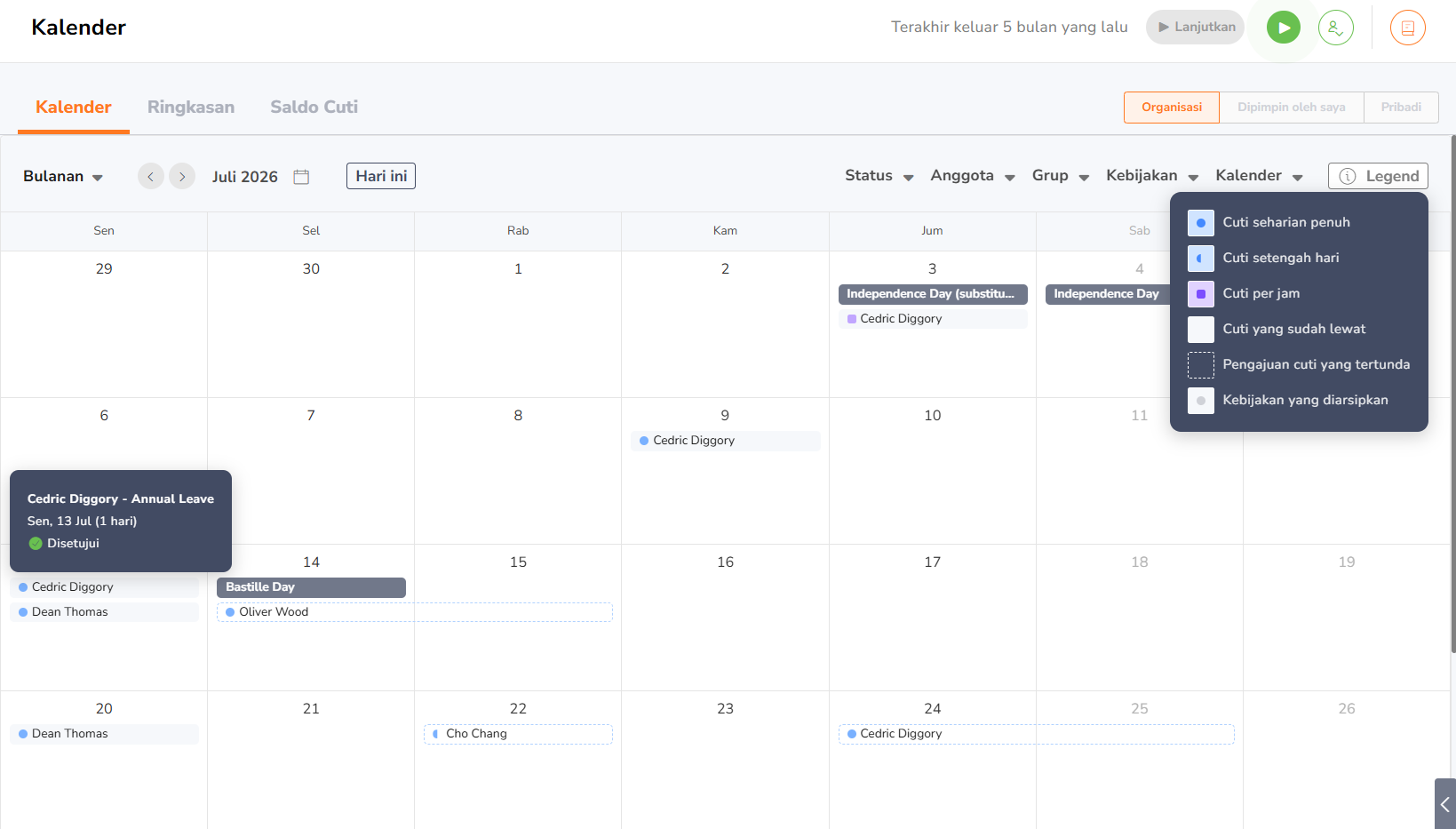Viewport: 1456px width, 829px height.
Task: Click the page vertical scrollbar
Action: click(1452, 394)
